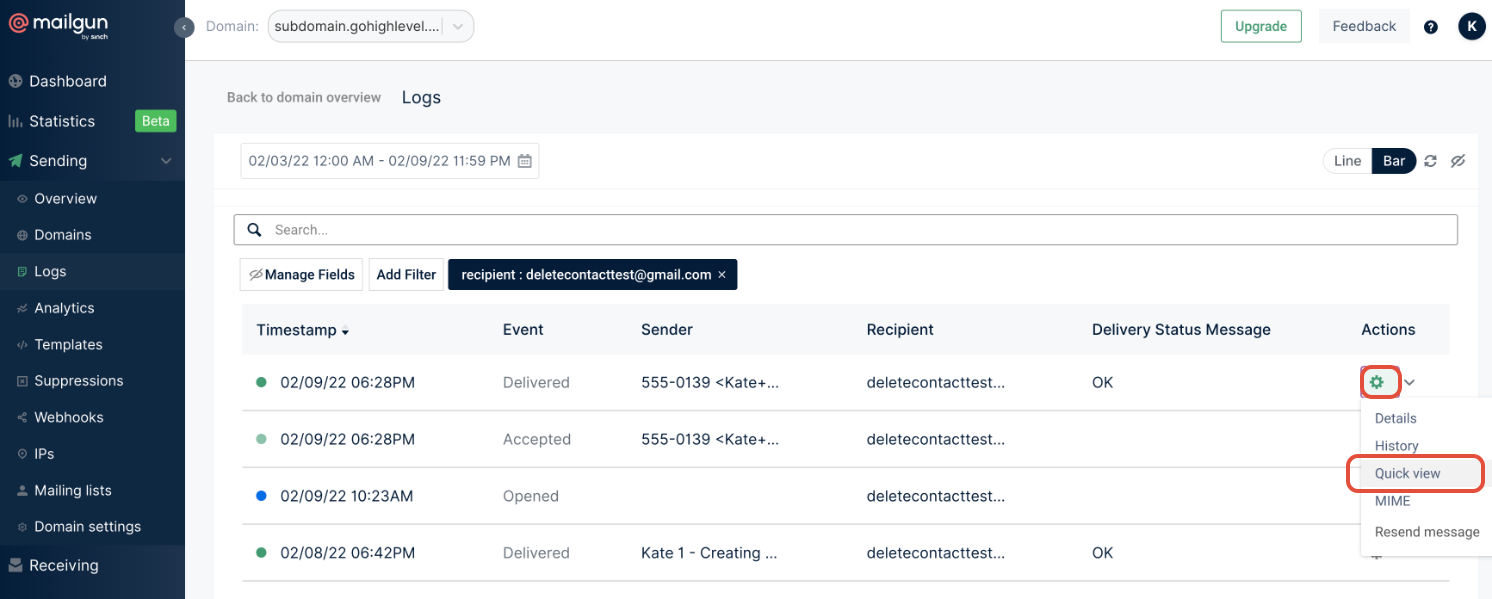The height and width of the screenshot is (599, 1492).
Task: Open the help question mark icon
Action: (x=1430, y=27)
